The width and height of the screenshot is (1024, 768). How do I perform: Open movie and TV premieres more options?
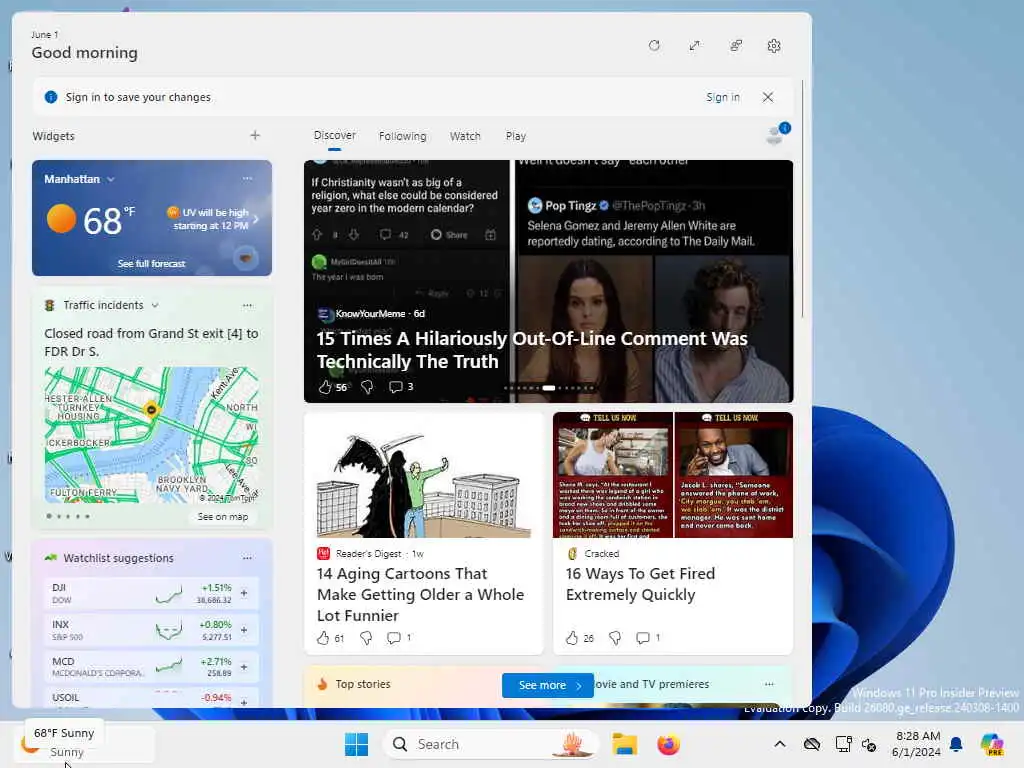[769, 684]
